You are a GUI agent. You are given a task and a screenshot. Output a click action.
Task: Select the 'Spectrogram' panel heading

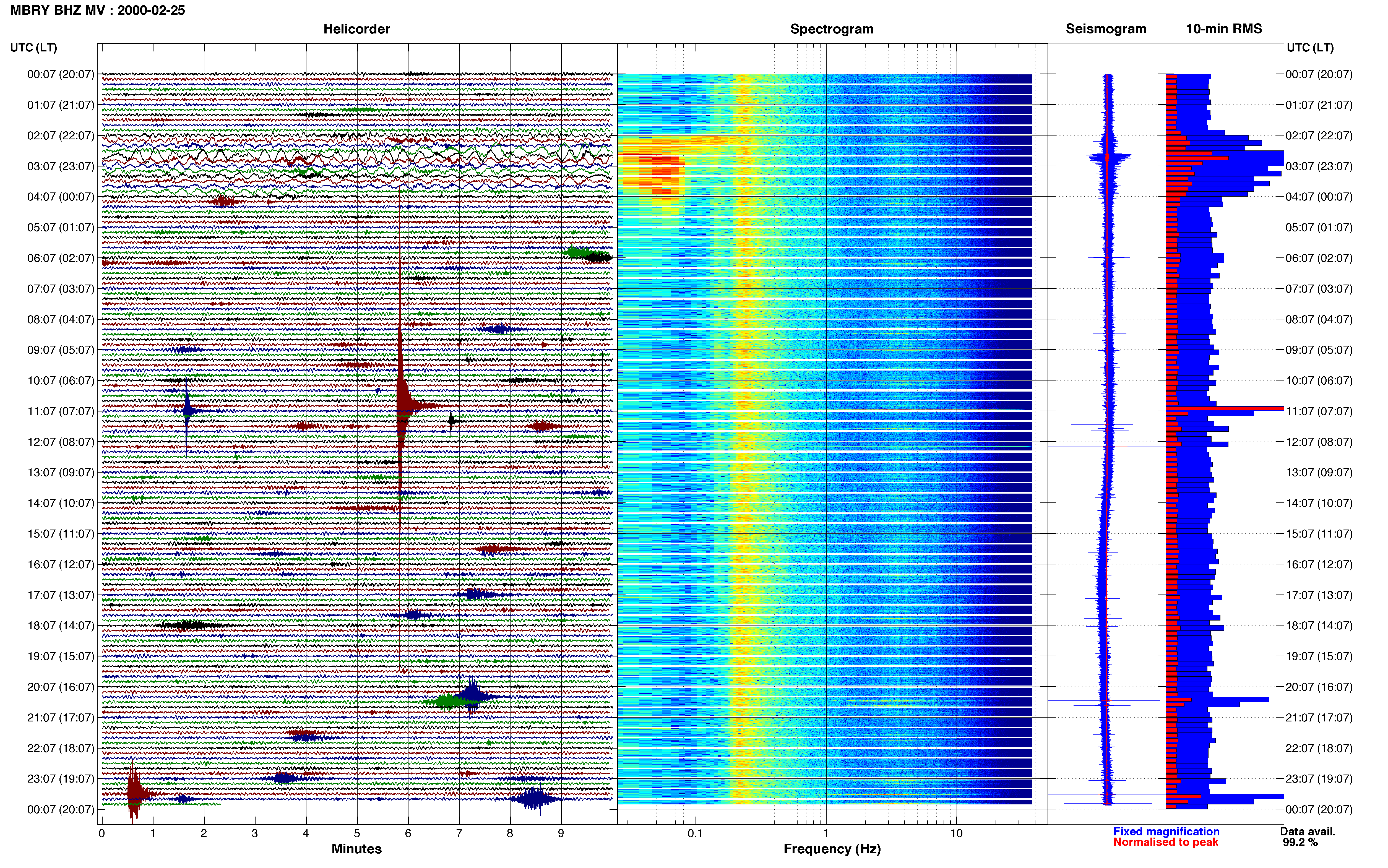[832, 29]
